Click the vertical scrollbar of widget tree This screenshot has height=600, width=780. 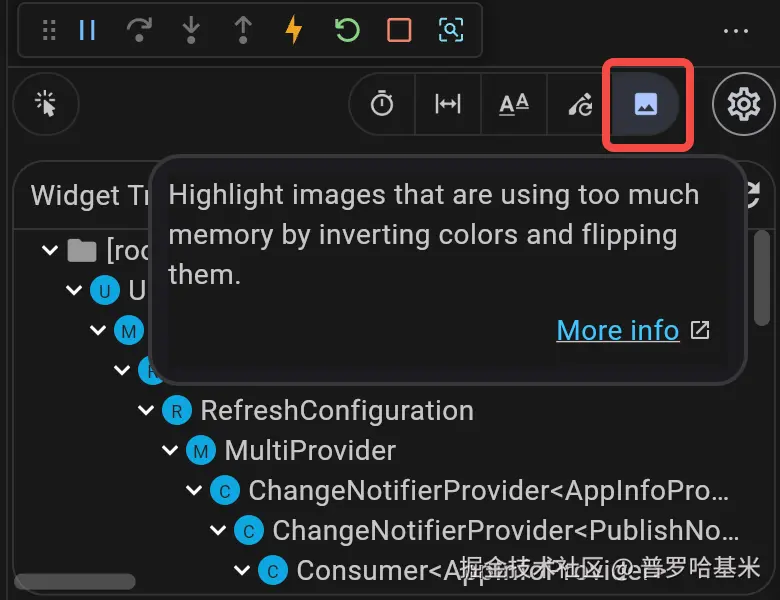762,278
